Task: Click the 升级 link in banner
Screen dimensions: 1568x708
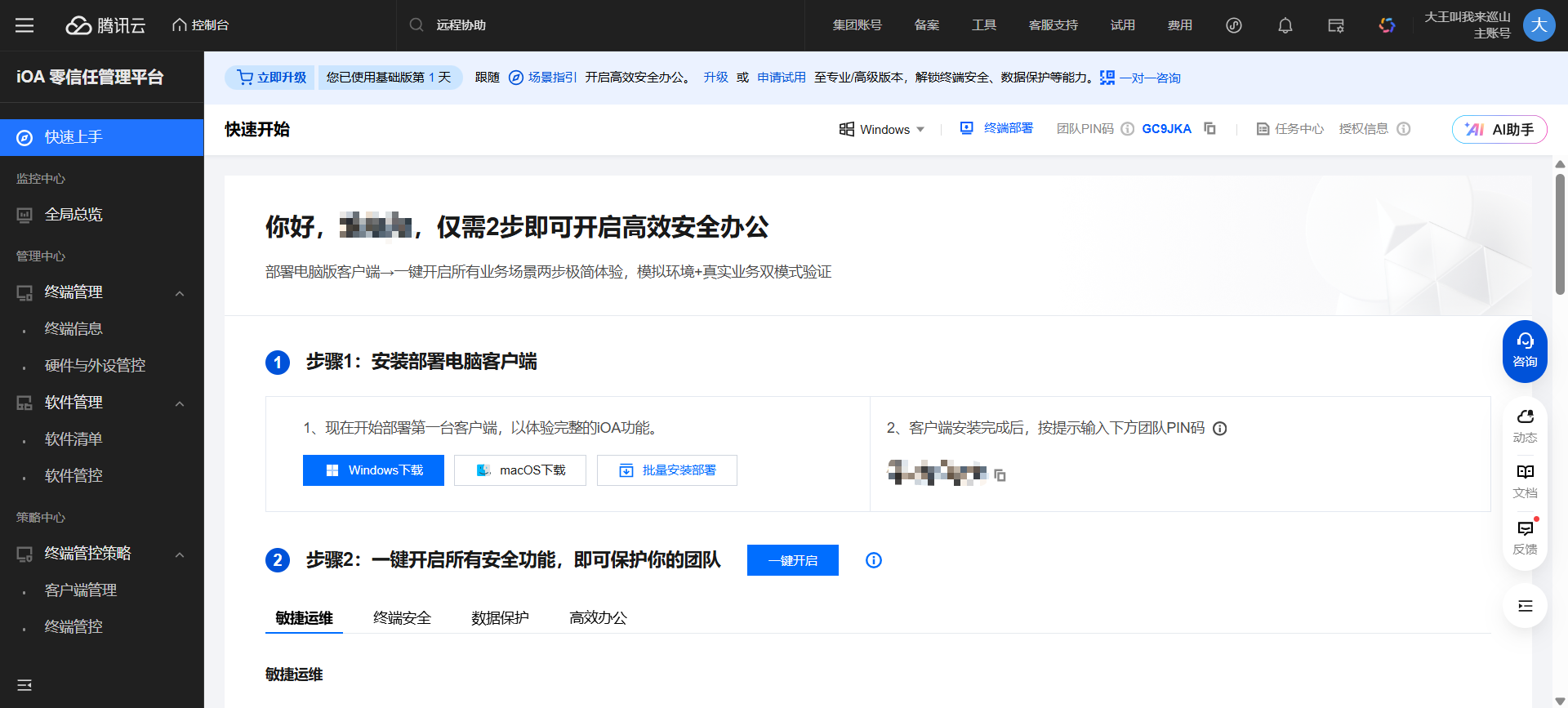Action: point(716,78)
